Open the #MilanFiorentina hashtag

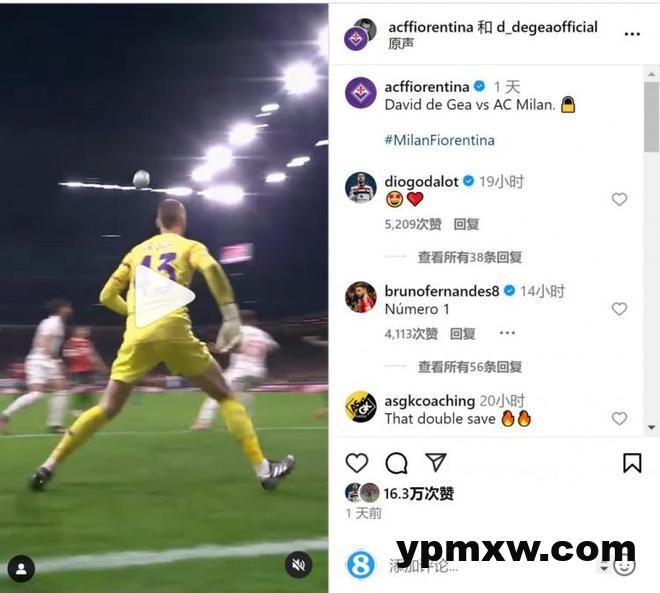point(439,140)
